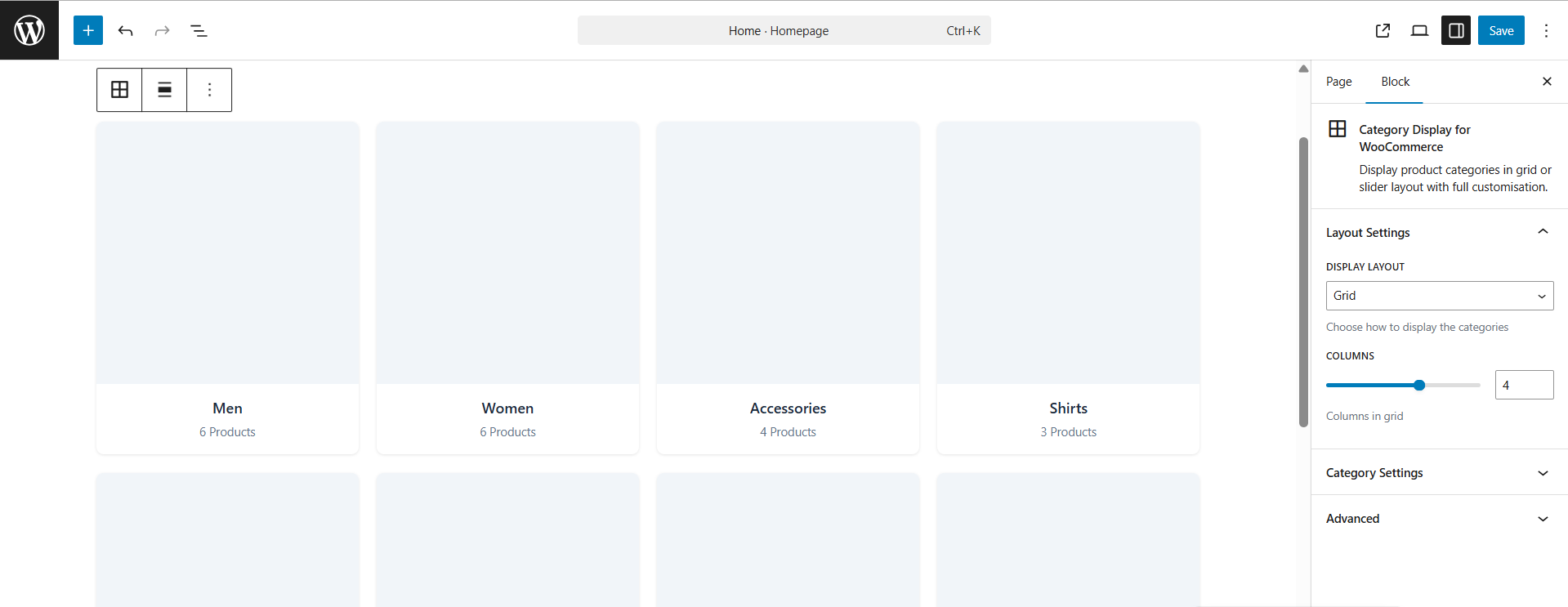Open the WordPress logo menu

point(29,30)
